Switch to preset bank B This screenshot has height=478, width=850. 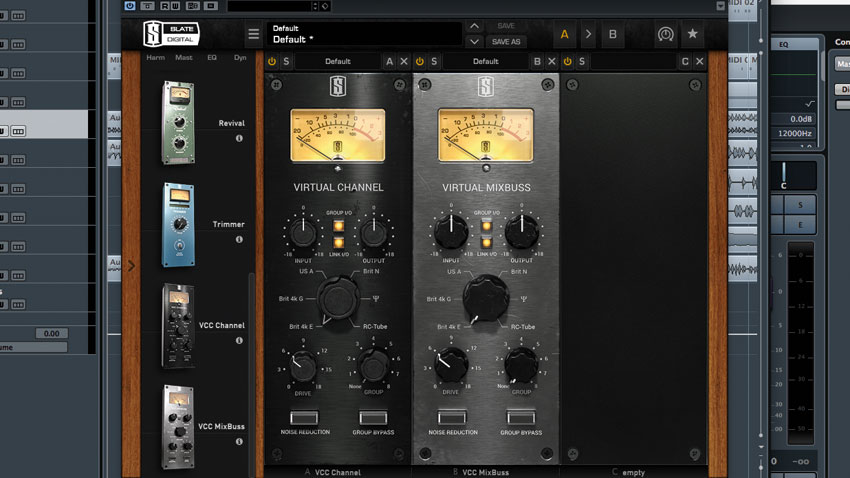pyautogui.click(x=613, y=34)
